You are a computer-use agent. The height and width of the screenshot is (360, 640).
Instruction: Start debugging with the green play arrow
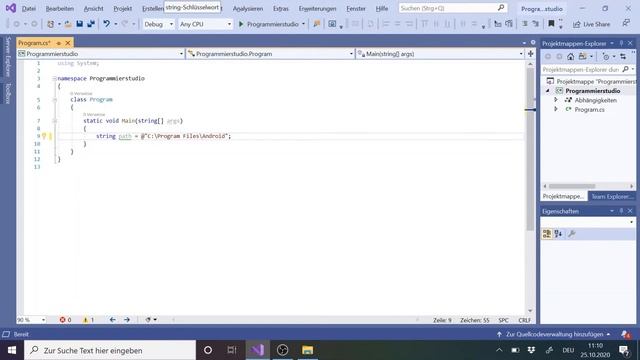coord(241,24)
